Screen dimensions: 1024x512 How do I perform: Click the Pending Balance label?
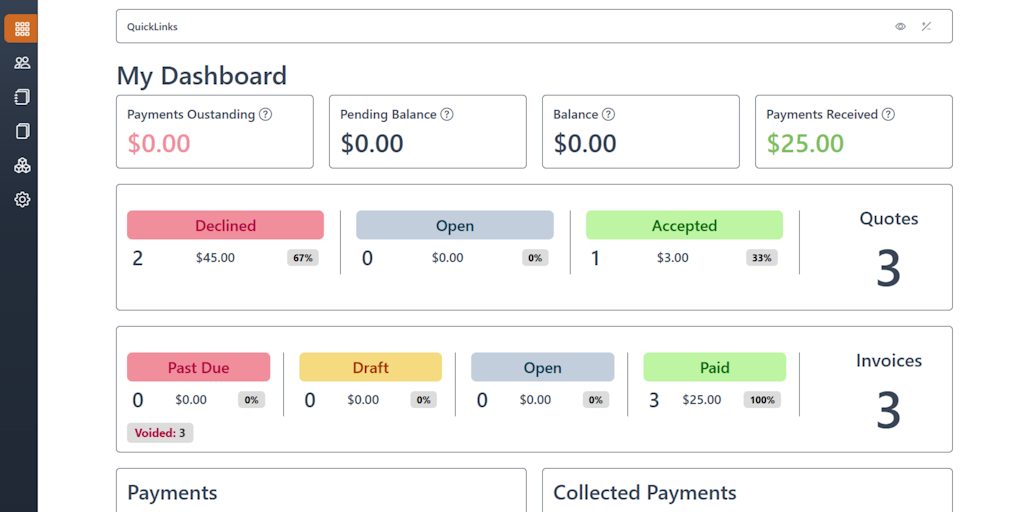(x=388, y=114)
